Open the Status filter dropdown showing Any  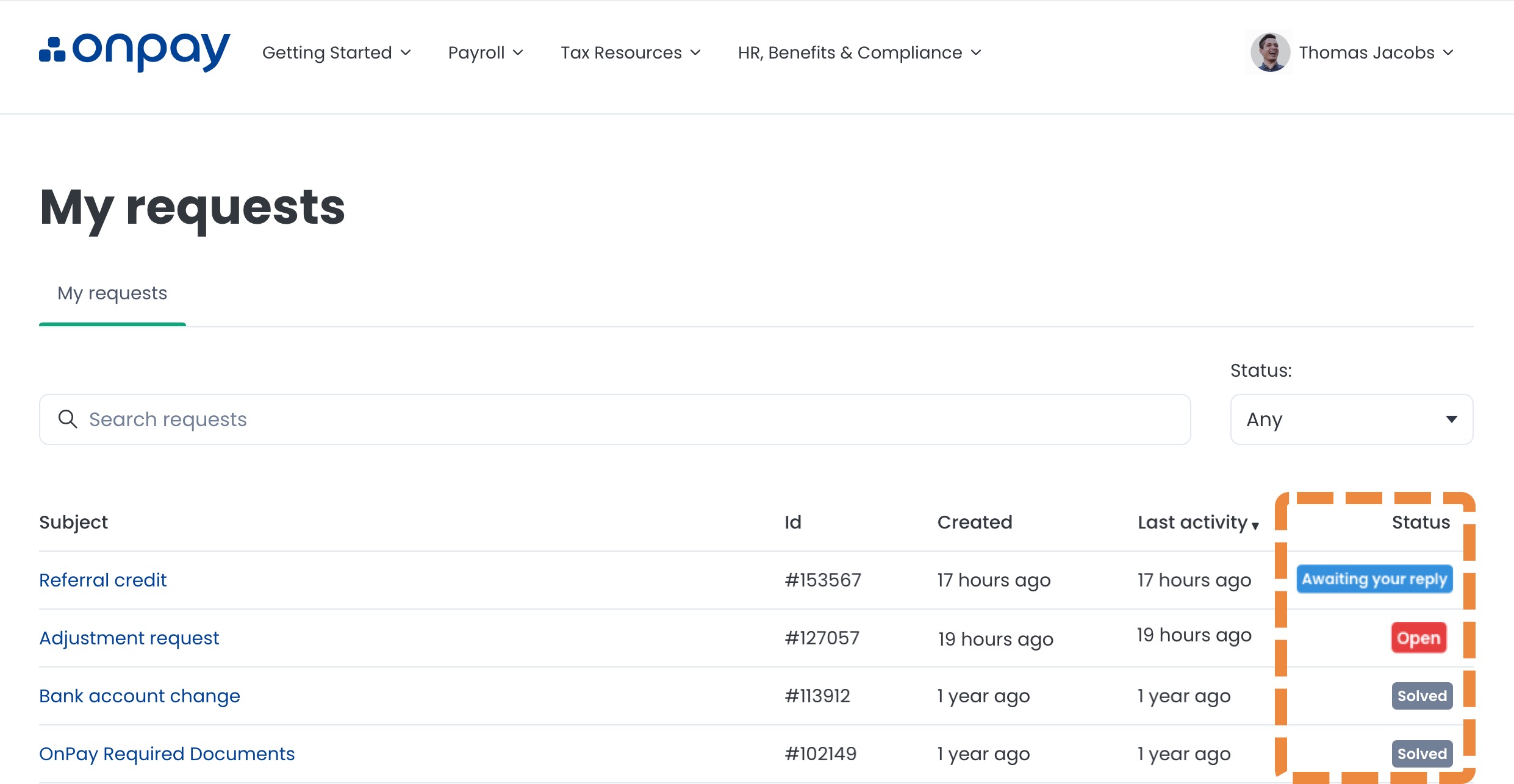(x=1352, y=419)
